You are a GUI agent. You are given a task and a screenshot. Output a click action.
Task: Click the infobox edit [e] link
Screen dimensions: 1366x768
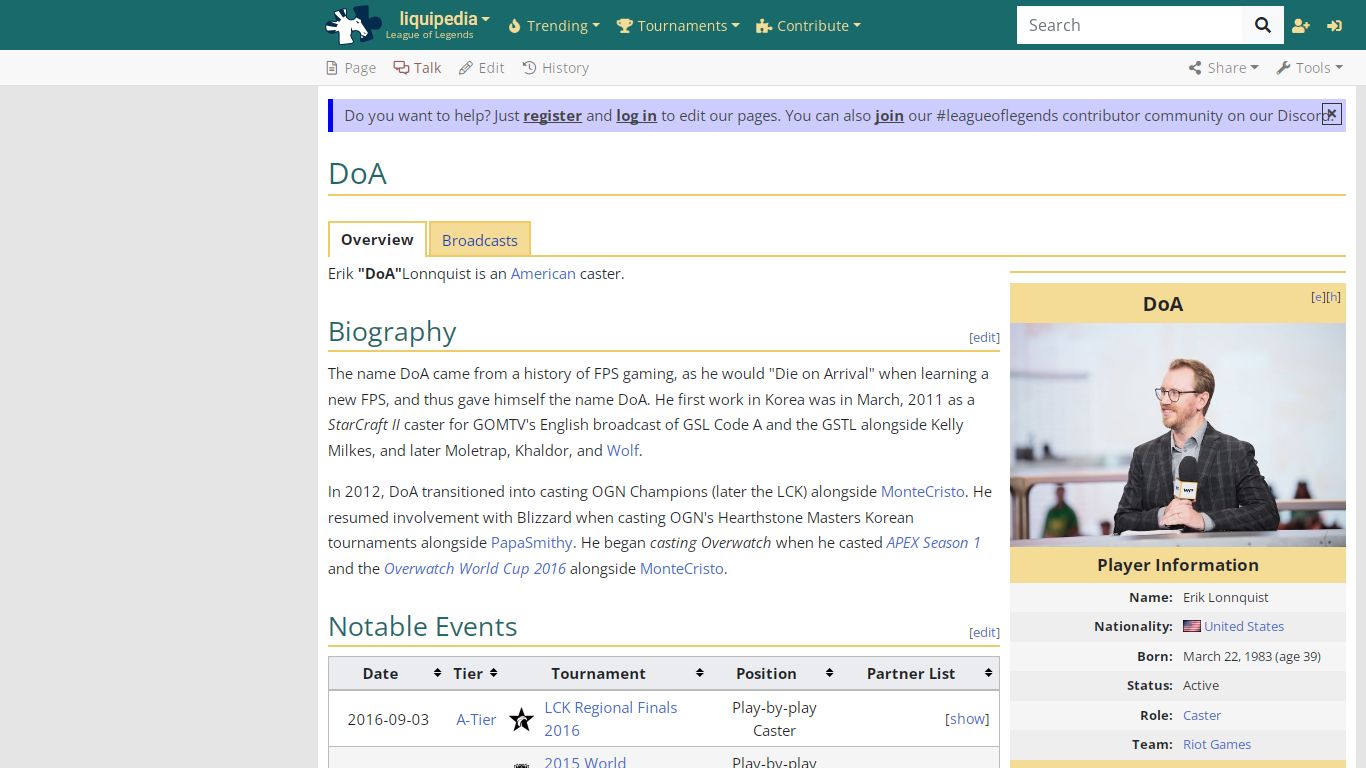click(1318, 297)
